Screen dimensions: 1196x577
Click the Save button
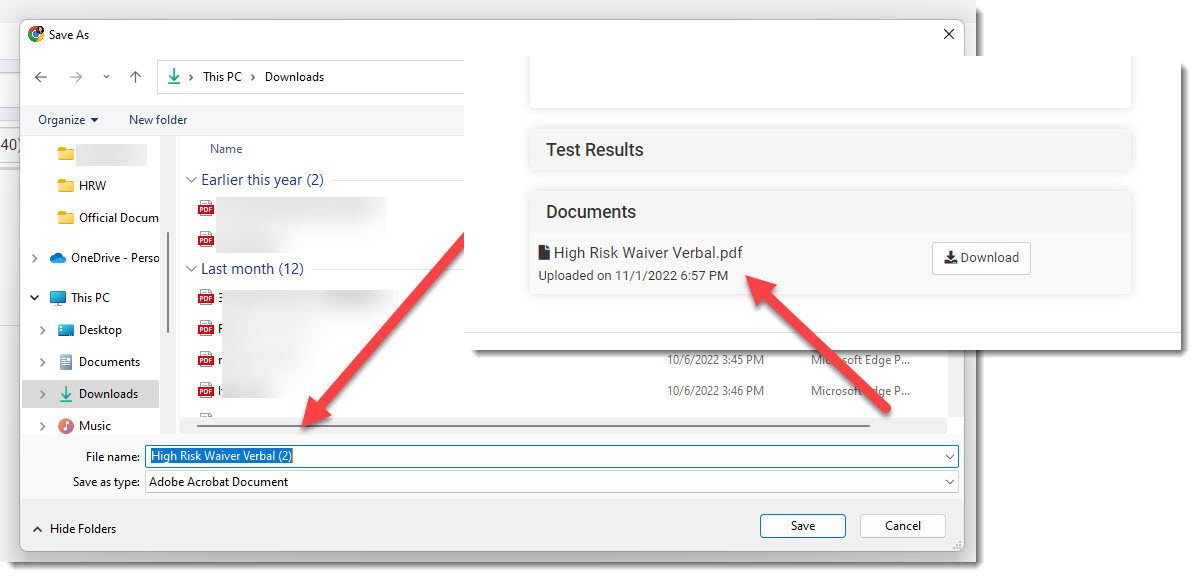click(x=802, y=526)
